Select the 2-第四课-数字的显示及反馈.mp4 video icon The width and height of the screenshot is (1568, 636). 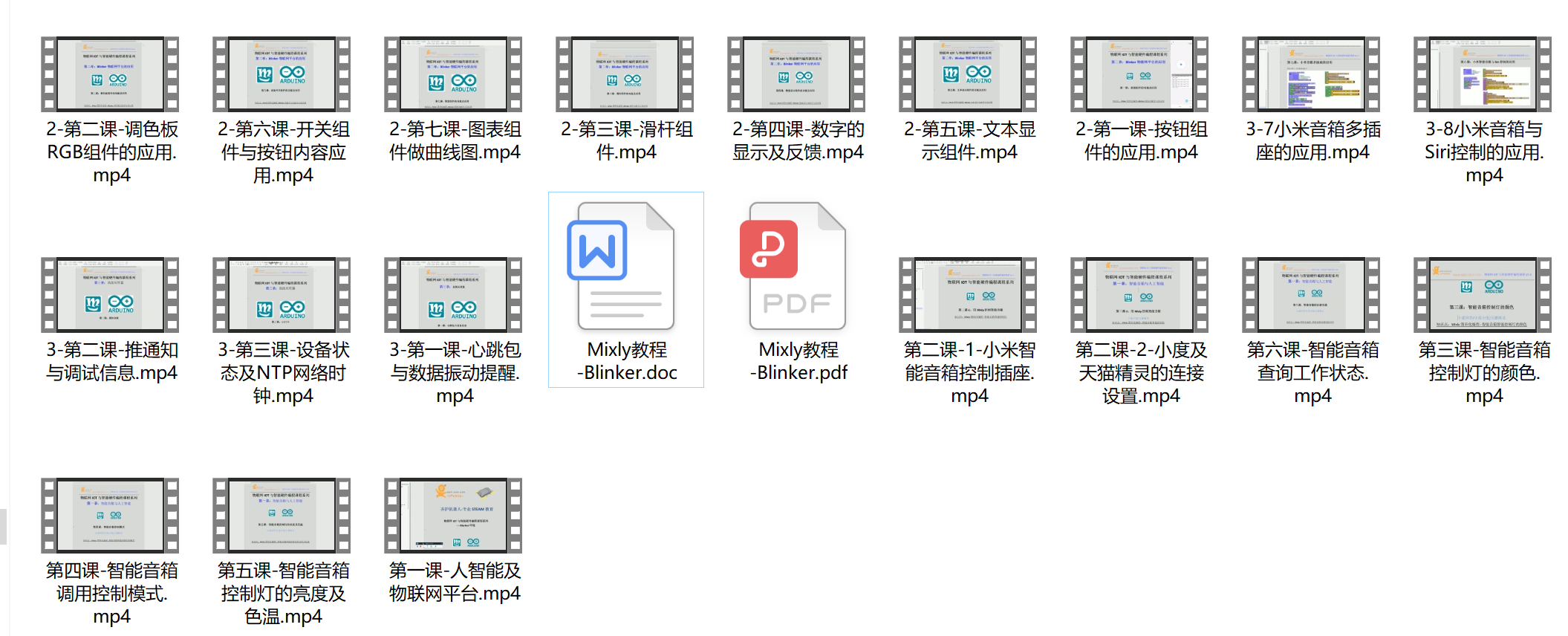(796, 74)
